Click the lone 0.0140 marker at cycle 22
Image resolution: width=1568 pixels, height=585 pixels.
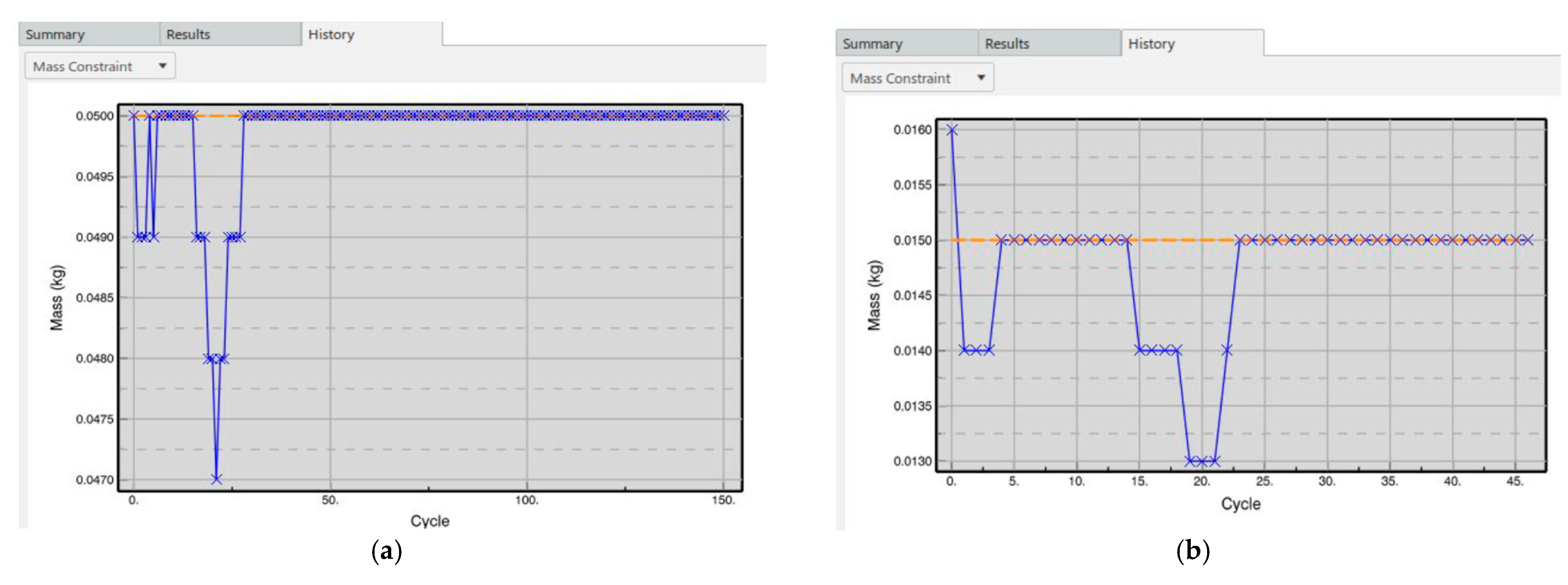pyautogui.click(x=1227, y=350)
